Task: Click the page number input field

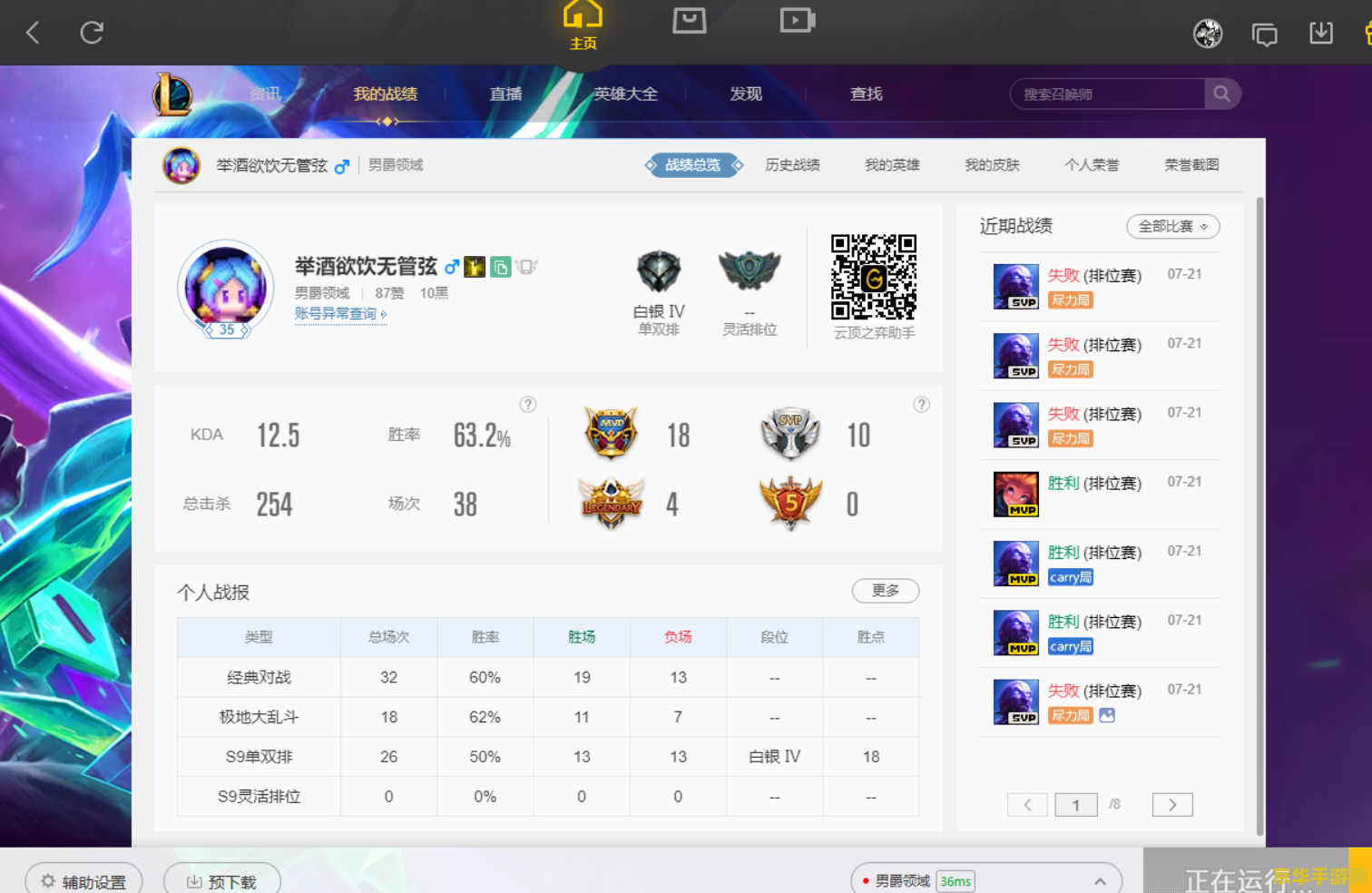Action: point(1076,805)
